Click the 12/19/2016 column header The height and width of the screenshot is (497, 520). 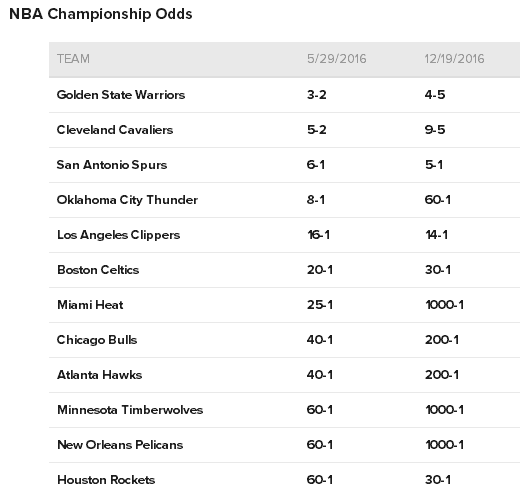(454, 59)
